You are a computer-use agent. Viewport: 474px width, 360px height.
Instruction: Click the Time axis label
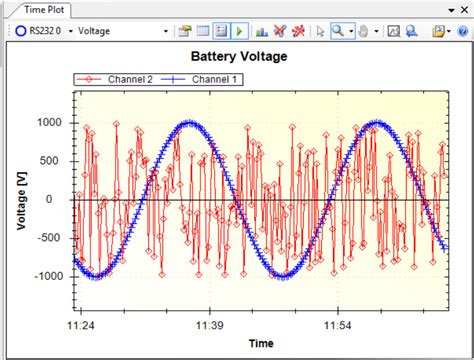tap(261, 343)
